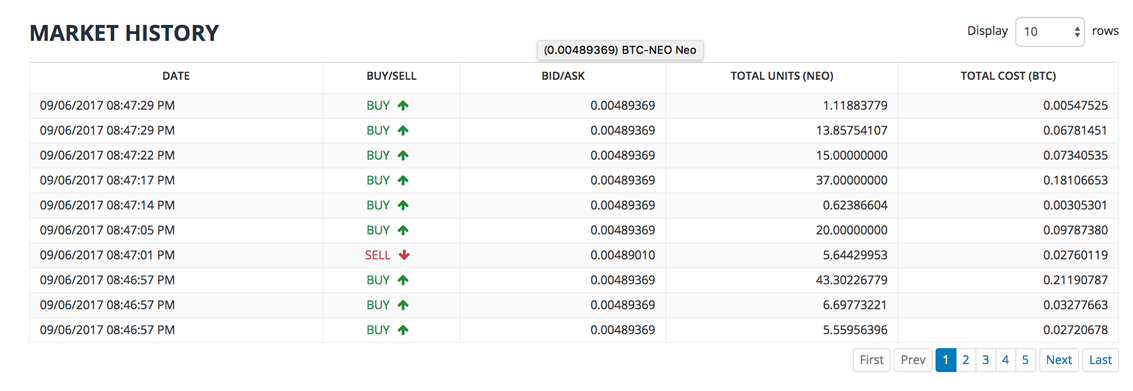Click total cost 0.02760119

tap(1075, 255)
